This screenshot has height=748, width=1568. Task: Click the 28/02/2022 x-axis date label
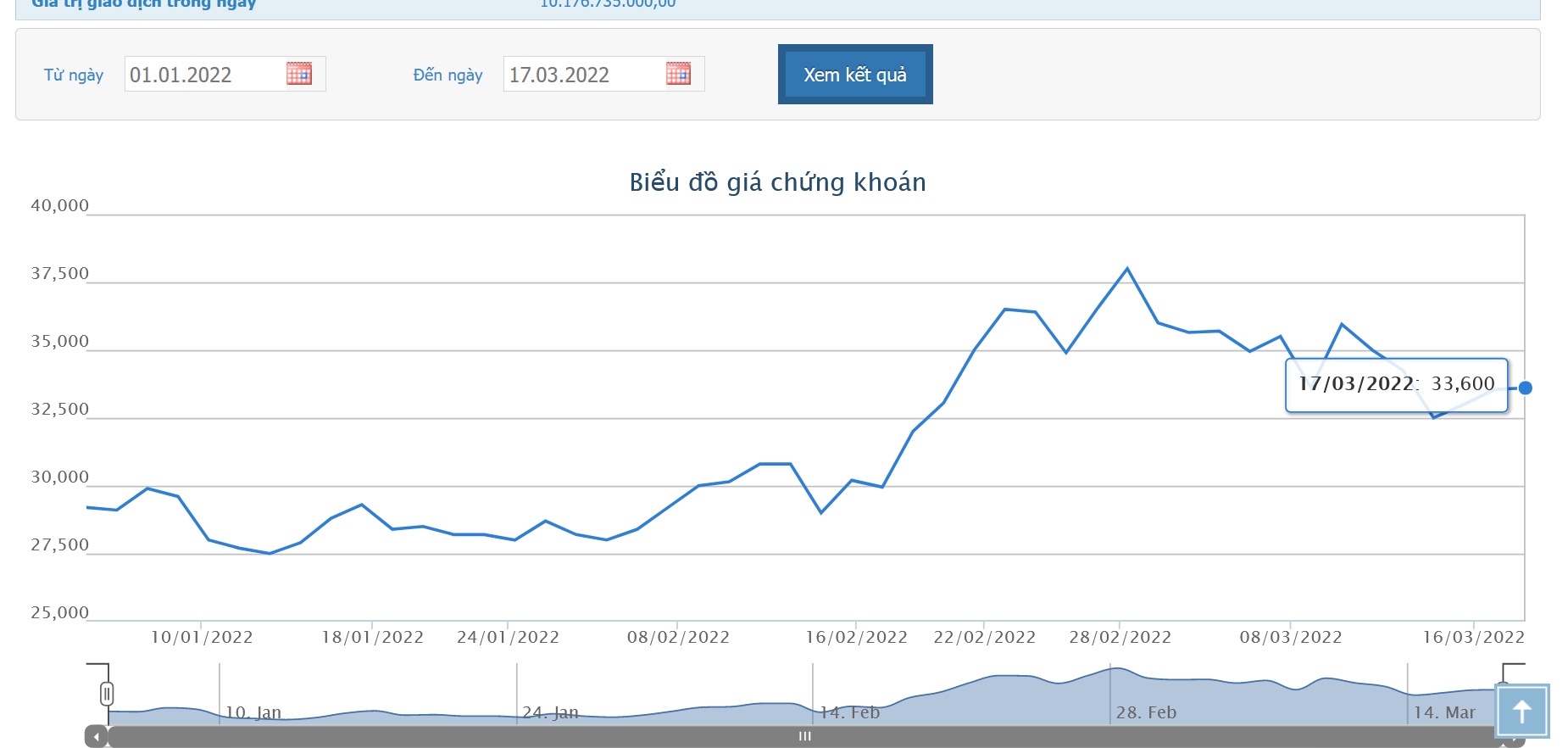(1120, 637)
